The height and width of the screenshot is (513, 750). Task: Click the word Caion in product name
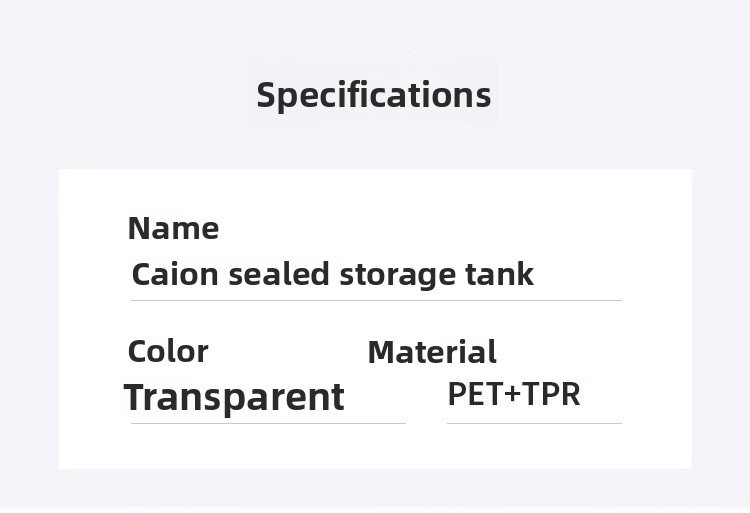[175, 274]
